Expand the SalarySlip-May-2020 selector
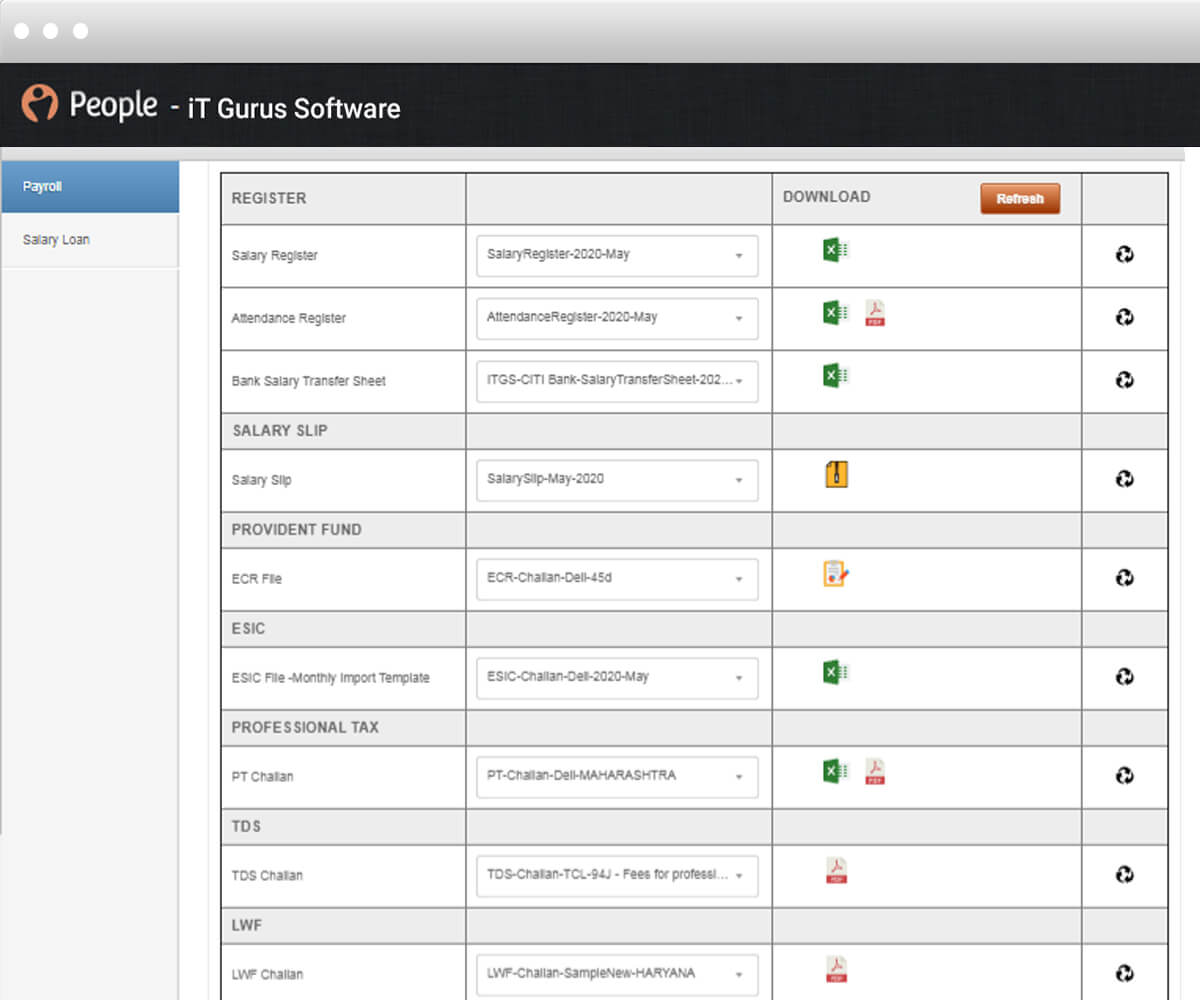Viewport: 1200px width, 1000px height. coord(616,480)
